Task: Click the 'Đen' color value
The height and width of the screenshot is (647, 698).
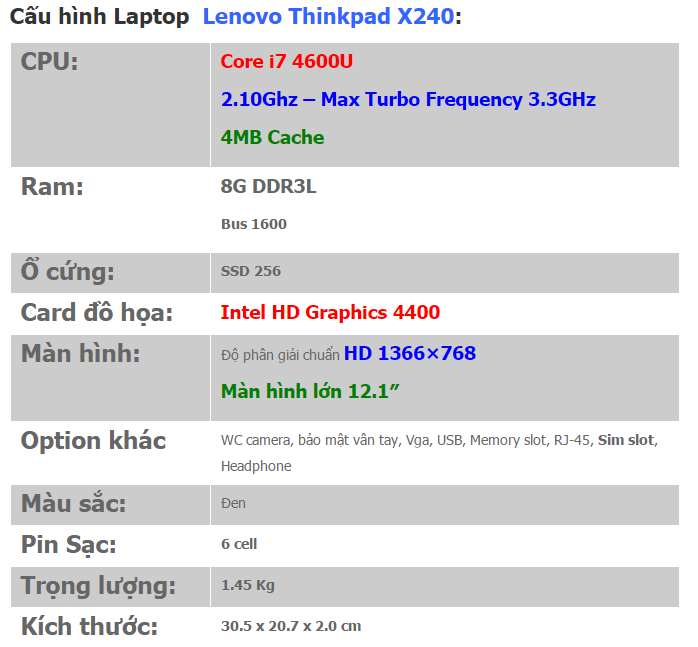Action: point(233,503)
